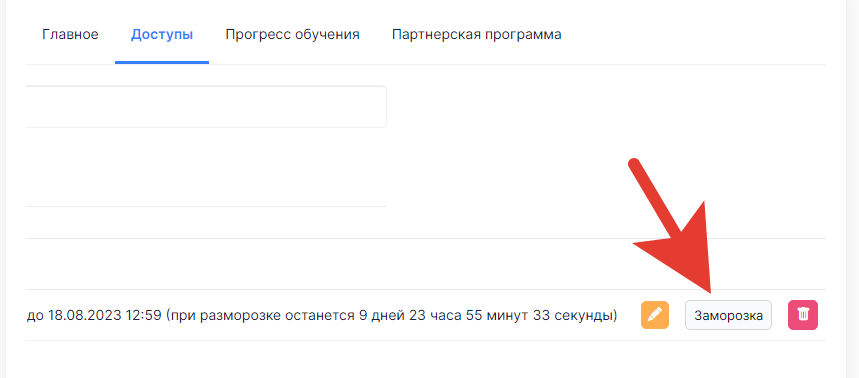Click the orange pencil edit icon
The image size is (859, 378).
pos(655,315)
